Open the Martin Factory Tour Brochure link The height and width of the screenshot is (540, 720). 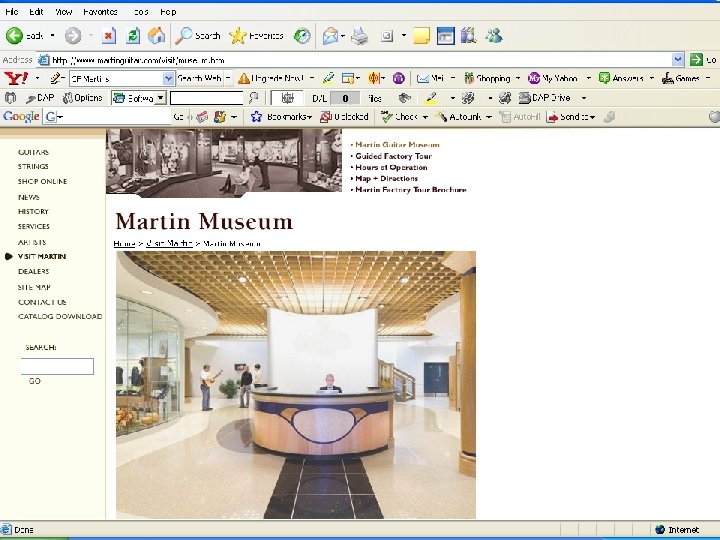[411, 190]
